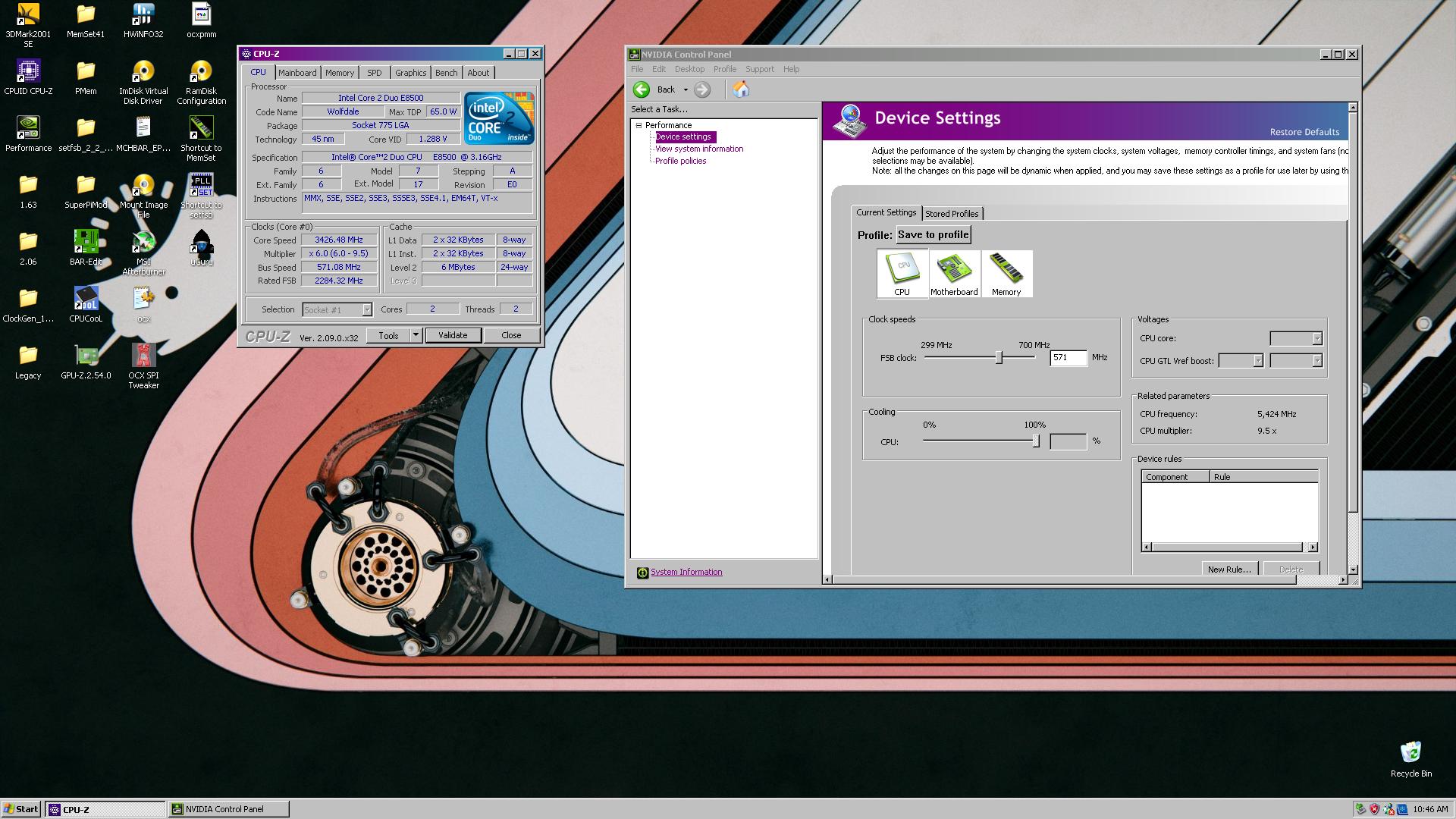
Task: Click the Close button in CPU-Z
Action: tap(511, 335)
